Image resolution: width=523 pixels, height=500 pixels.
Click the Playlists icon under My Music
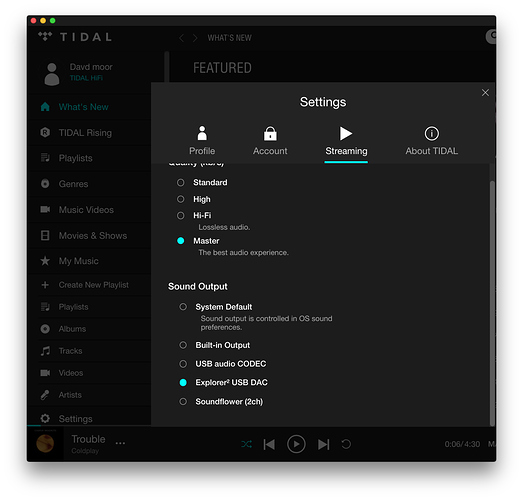point(45,307)
